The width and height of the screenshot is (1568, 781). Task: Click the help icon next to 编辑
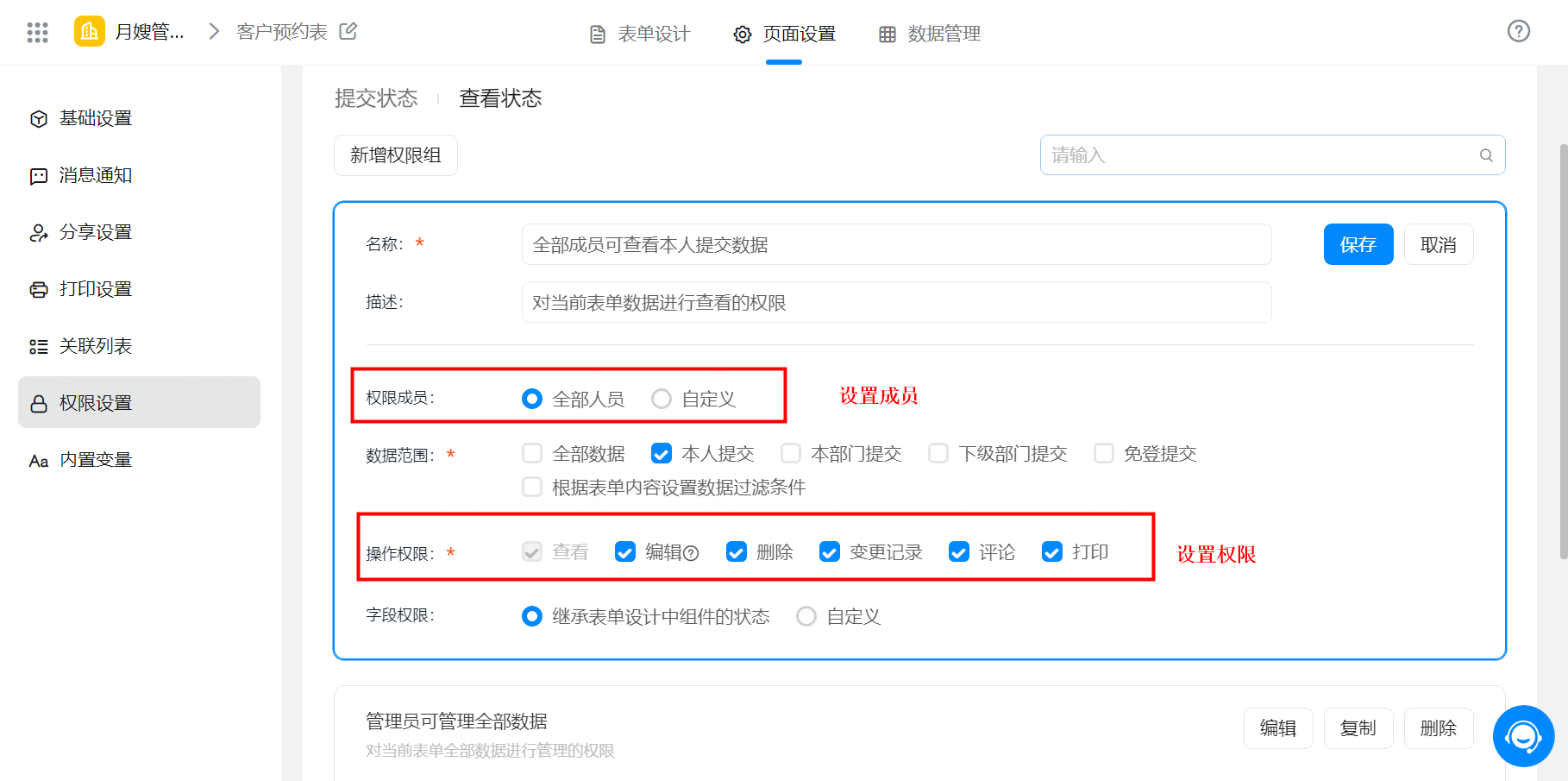(691, 553)
